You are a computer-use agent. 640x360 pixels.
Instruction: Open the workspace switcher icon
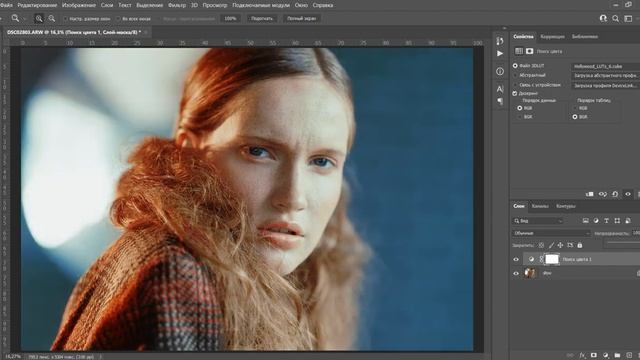pos(628,18)
